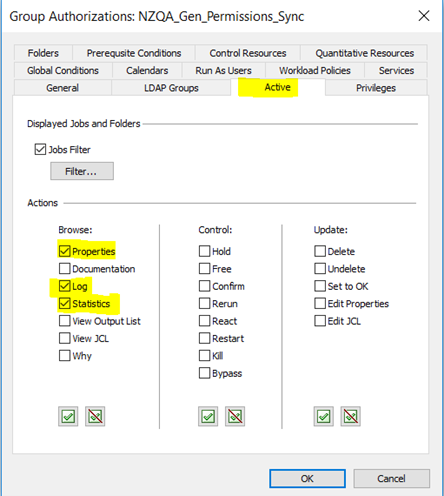
Task: Enable the Why checkbox
Action: [65, 355]
